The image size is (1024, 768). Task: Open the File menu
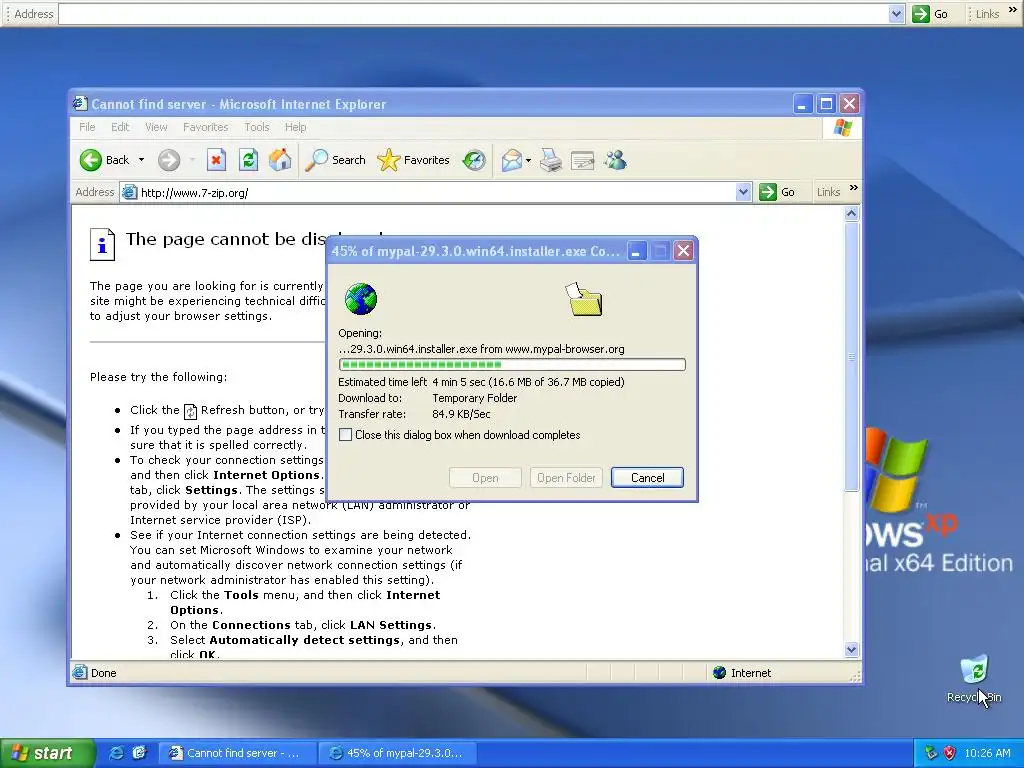pyautogui.click(x=87, y=127)
